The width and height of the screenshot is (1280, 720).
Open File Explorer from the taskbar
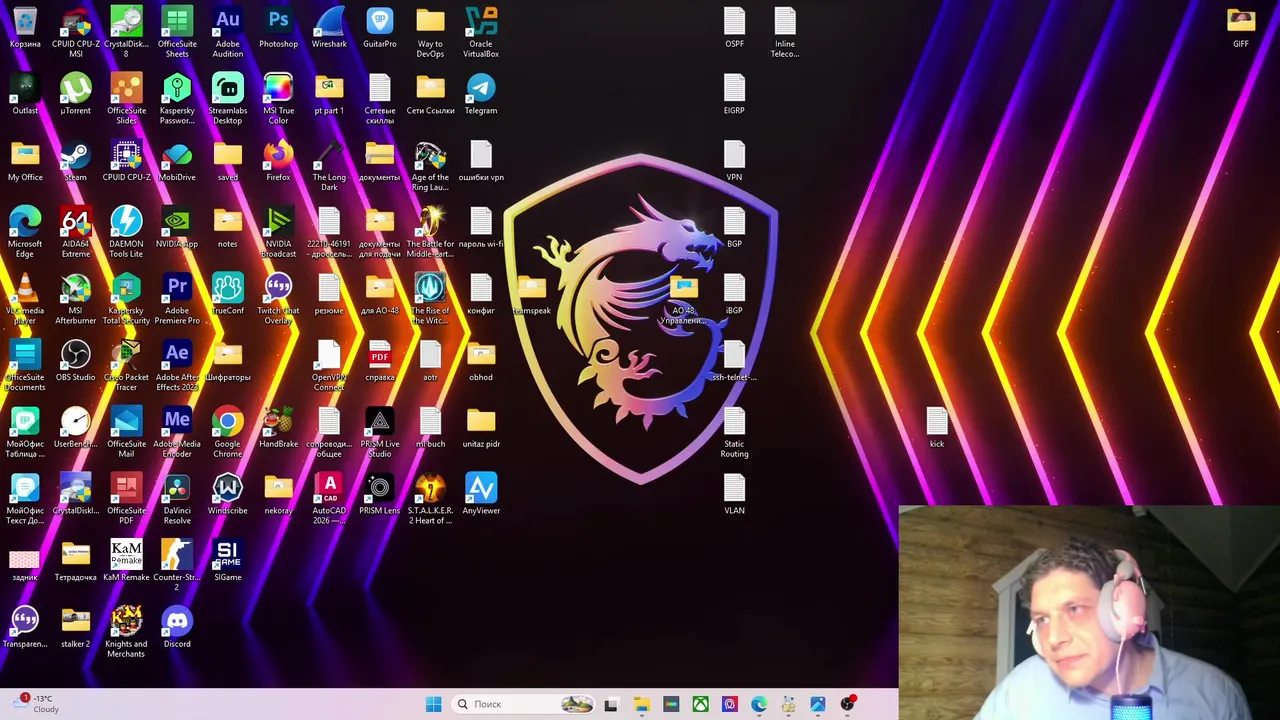pyautogui.click(x=641, y=704)
